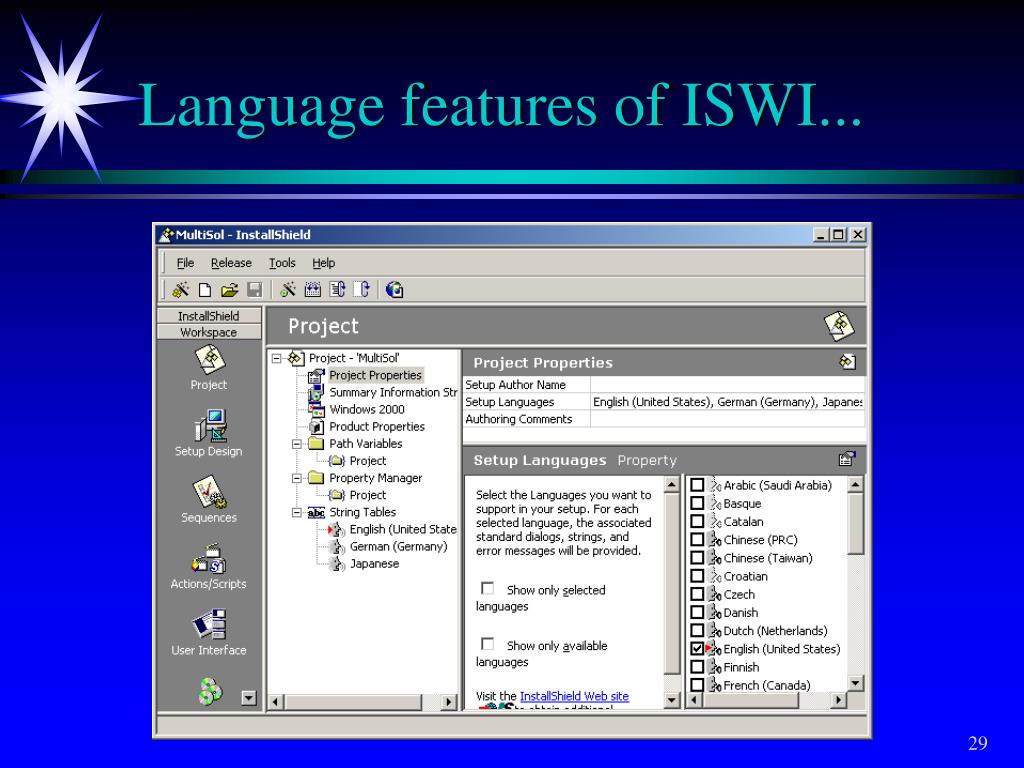Screen dimensions: 1024x768
Task: Click tree pane horizontal scroll right arrow
Action: 448,702
